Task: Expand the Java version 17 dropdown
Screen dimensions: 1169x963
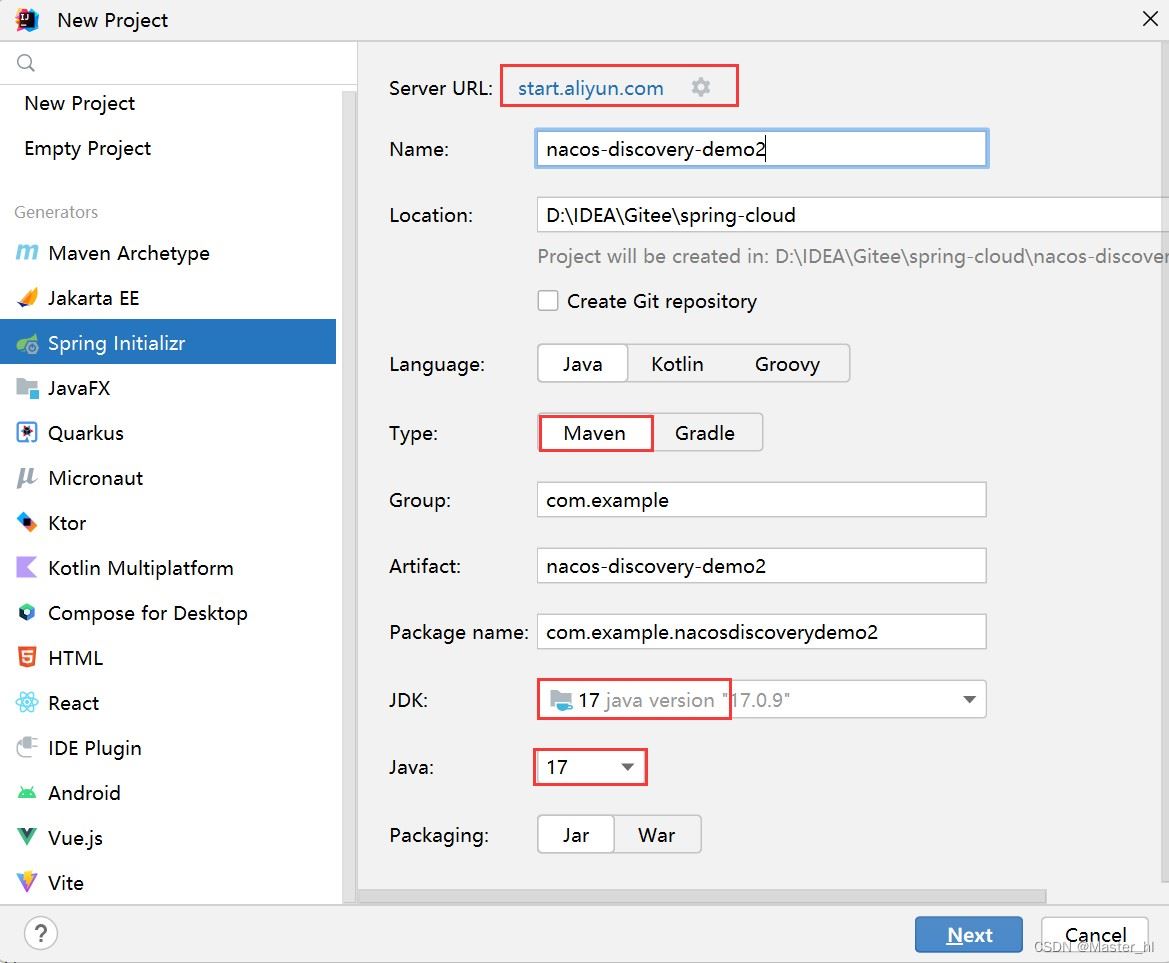Action: point(627,767)
